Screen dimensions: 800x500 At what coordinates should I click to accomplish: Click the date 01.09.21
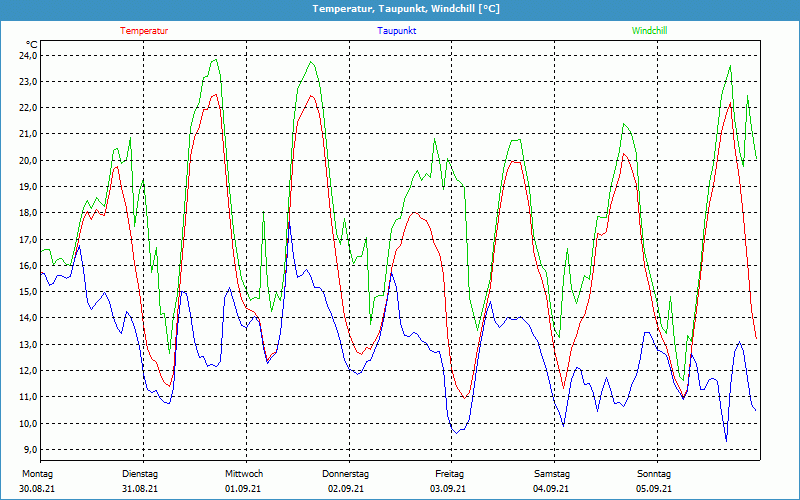(243, 489)
